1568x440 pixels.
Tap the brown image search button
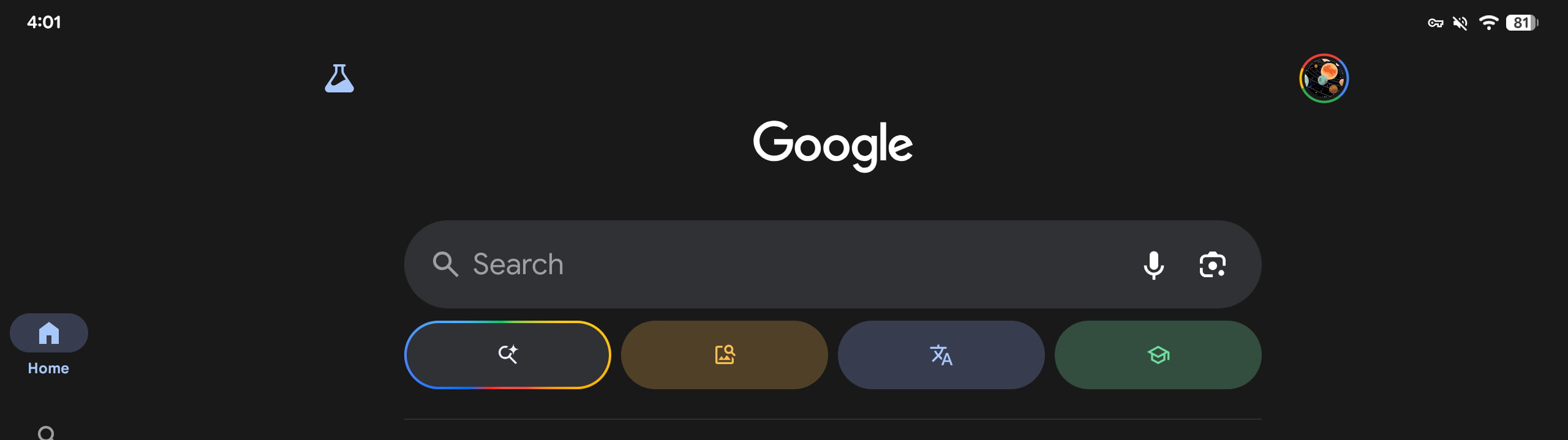coord(724,355)
